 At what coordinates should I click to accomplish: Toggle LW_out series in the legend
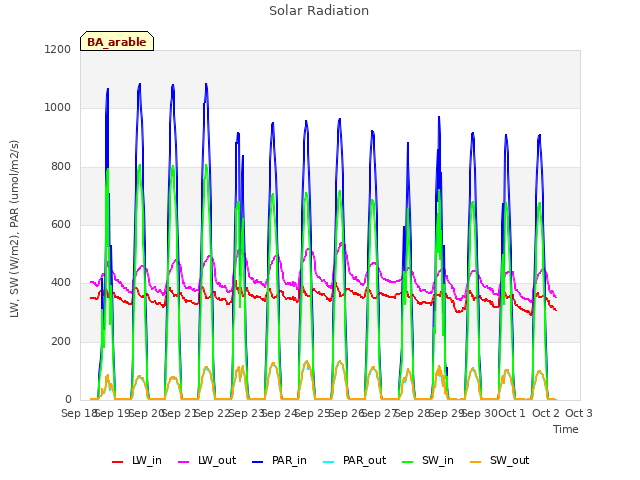click(207, 461)
